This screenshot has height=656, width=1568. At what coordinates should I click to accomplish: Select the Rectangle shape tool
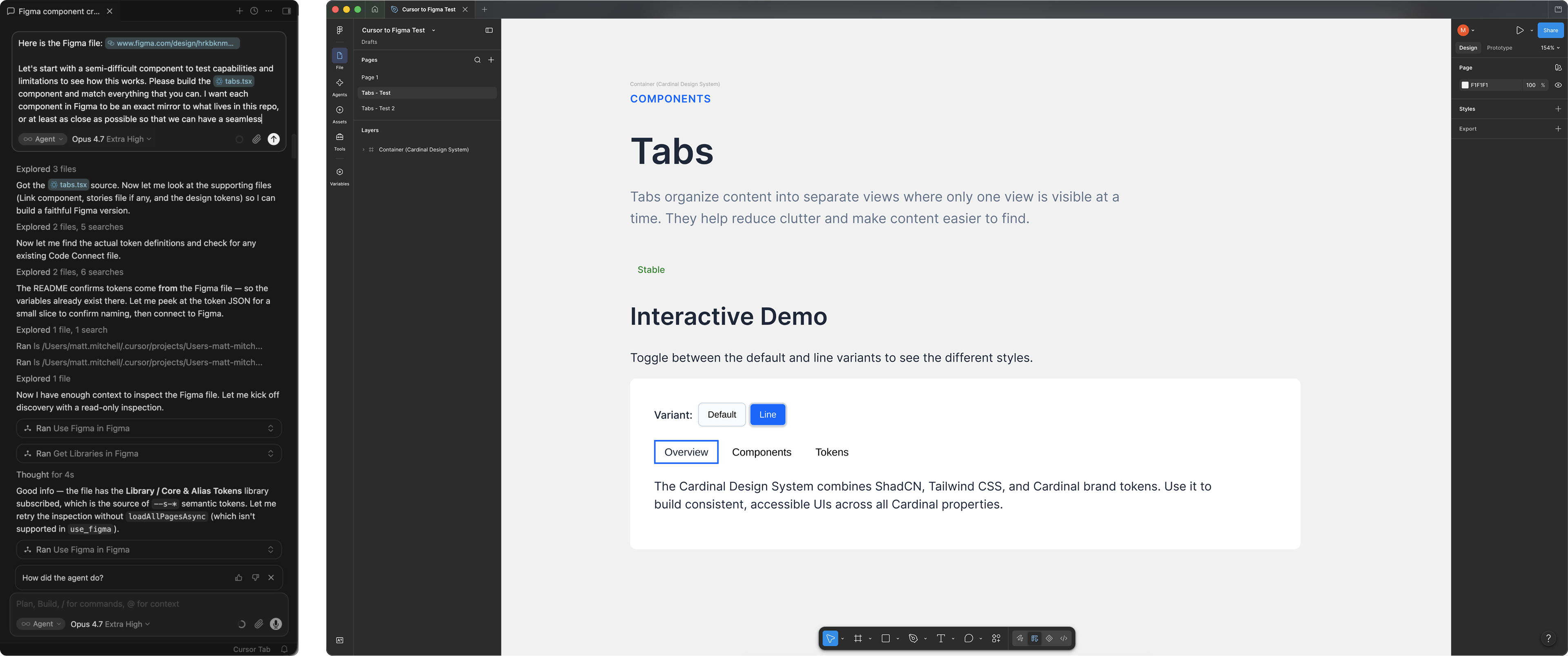point(886,638)
